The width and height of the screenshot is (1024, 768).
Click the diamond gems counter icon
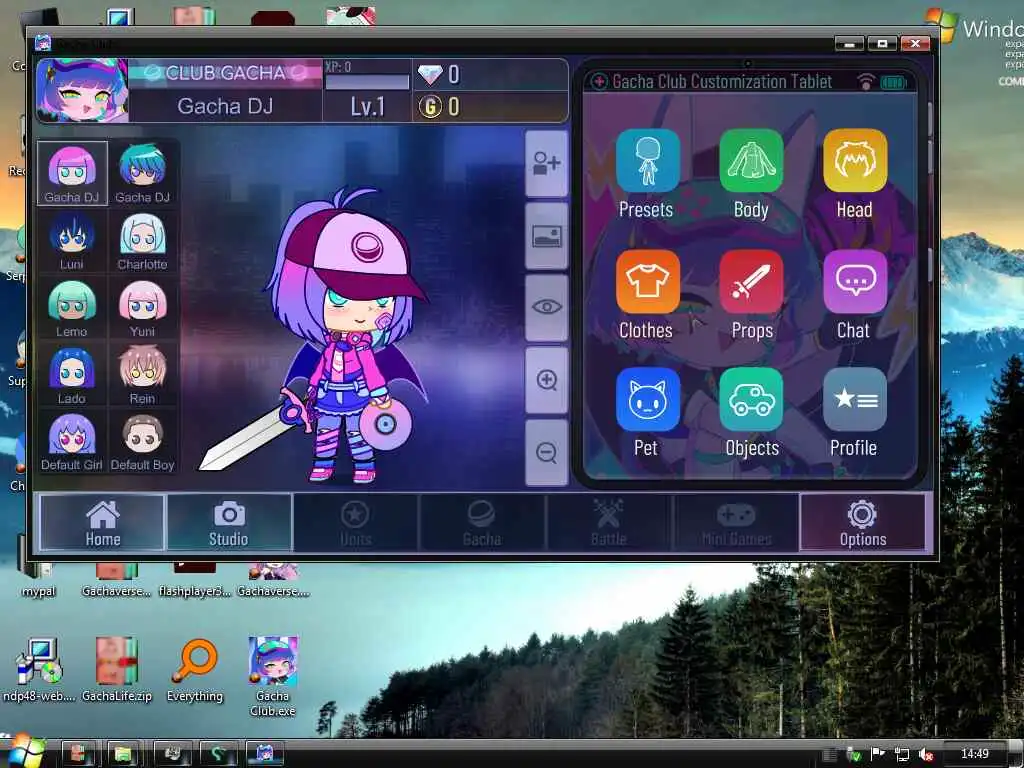coord(430,75)
